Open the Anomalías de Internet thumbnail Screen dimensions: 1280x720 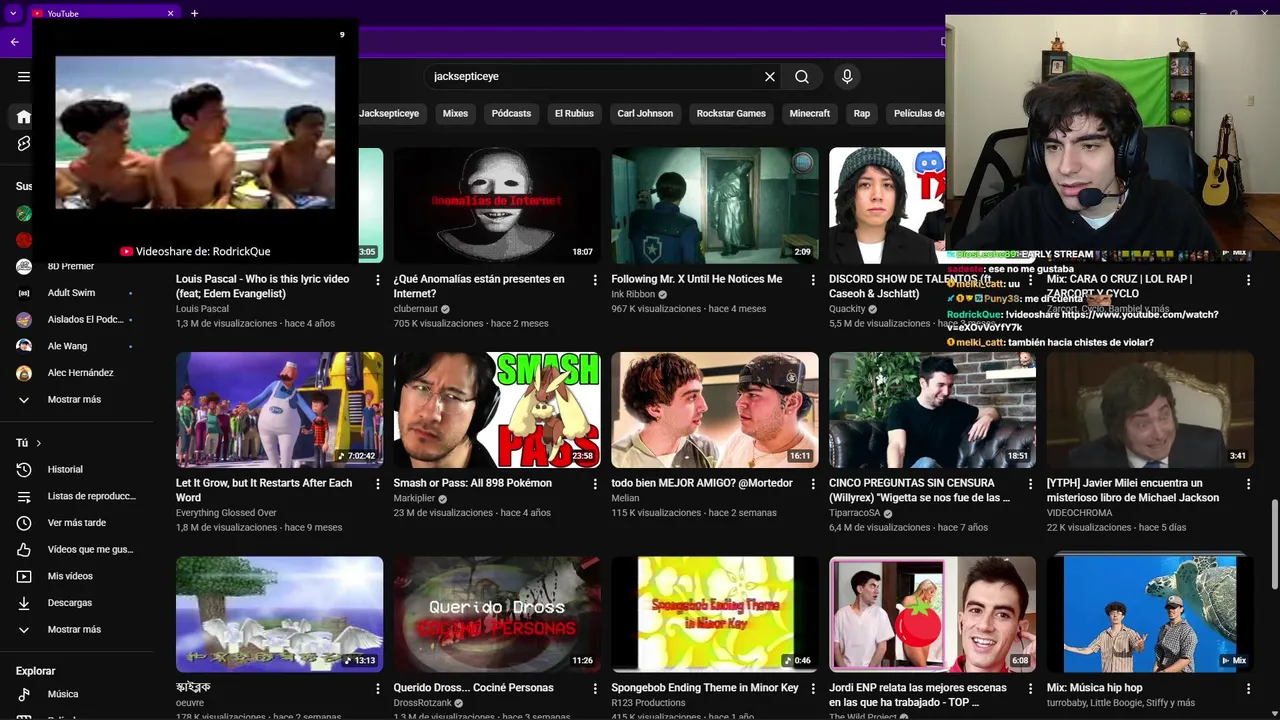click(497, 206)
